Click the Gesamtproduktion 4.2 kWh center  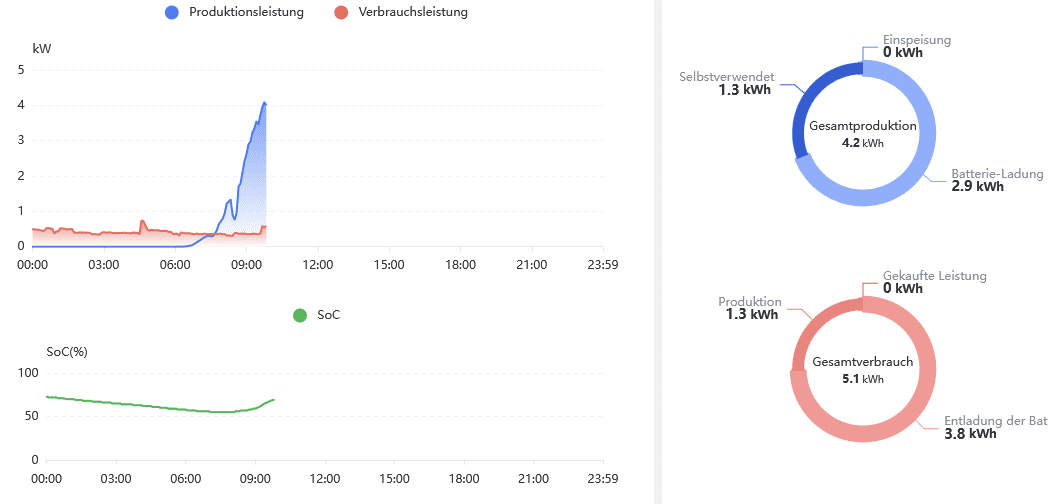pyautogui.click(x=863, y=133)
